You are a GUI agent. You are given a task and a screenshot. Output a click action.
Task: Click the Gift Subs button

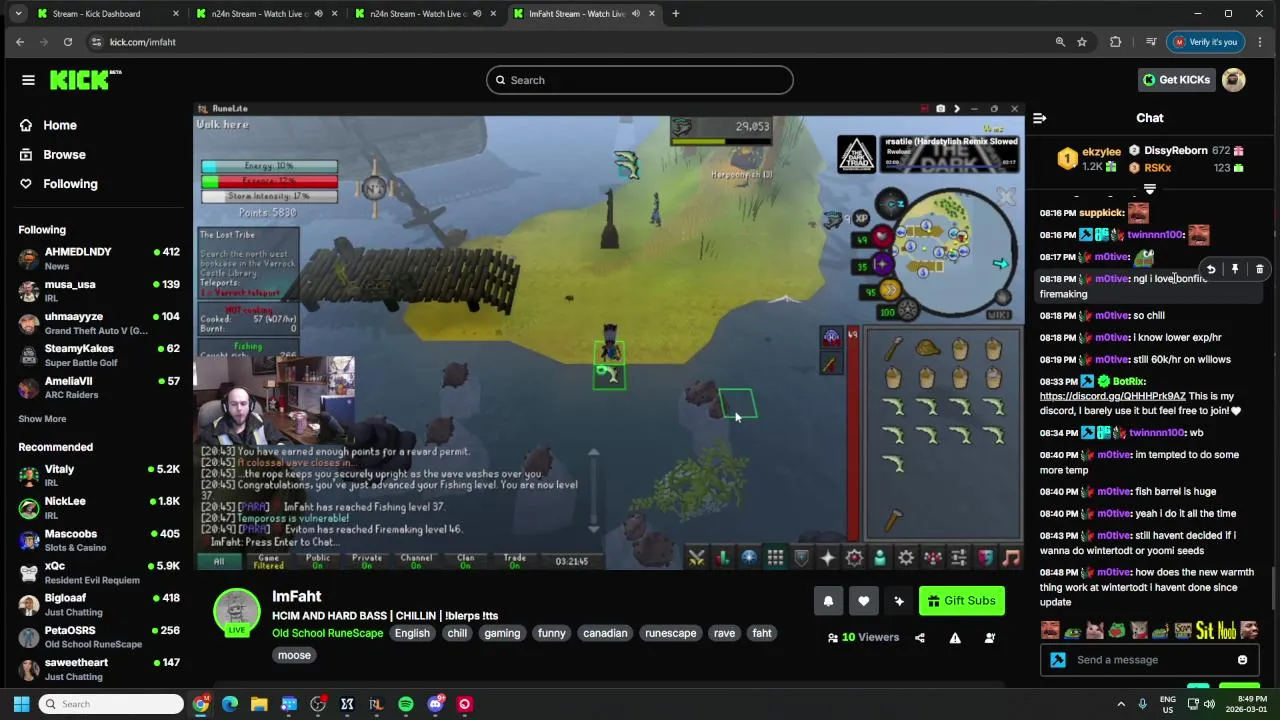[961, 601]
